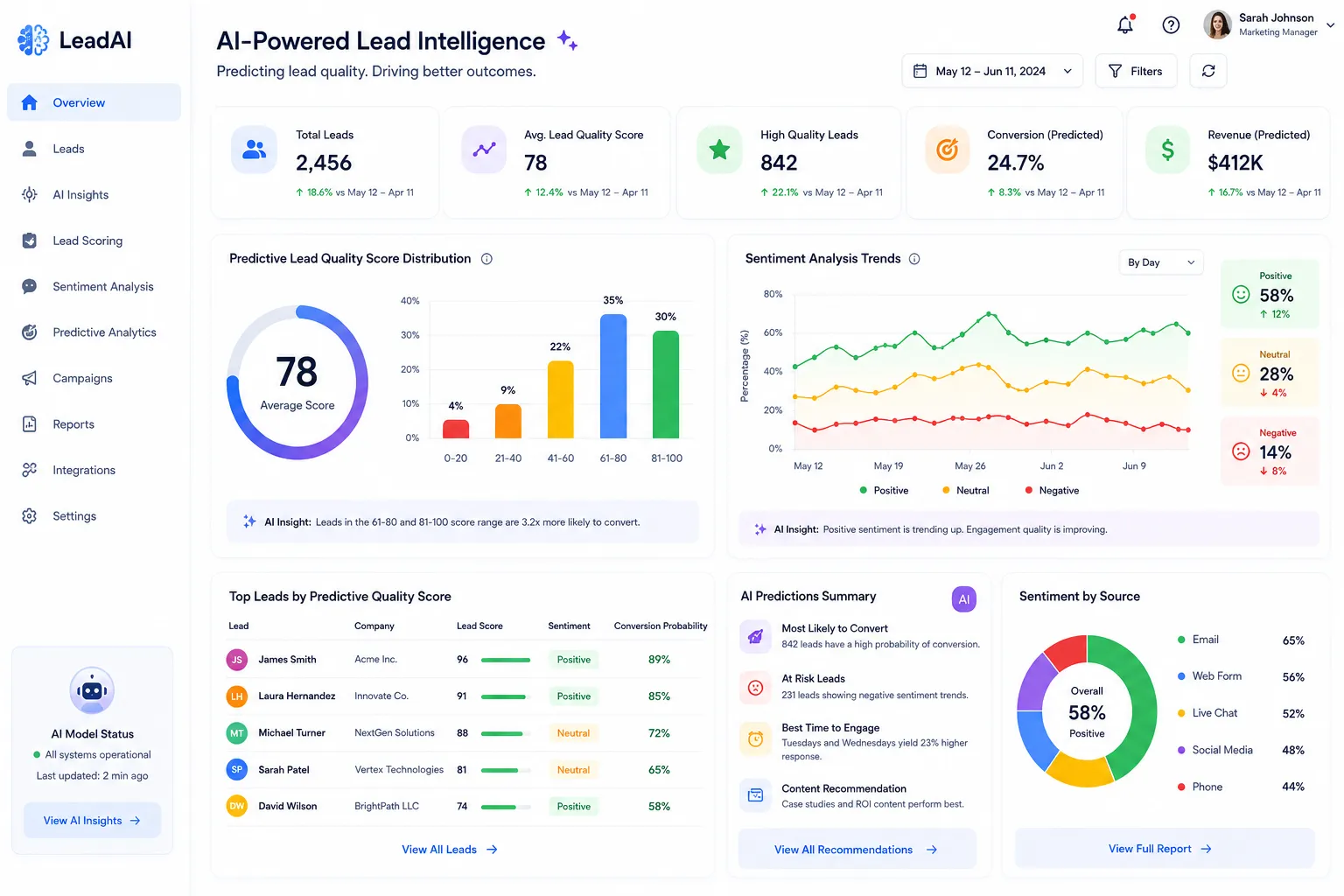
Task: Click the Web Form source legend entry
Action: 1241,677
